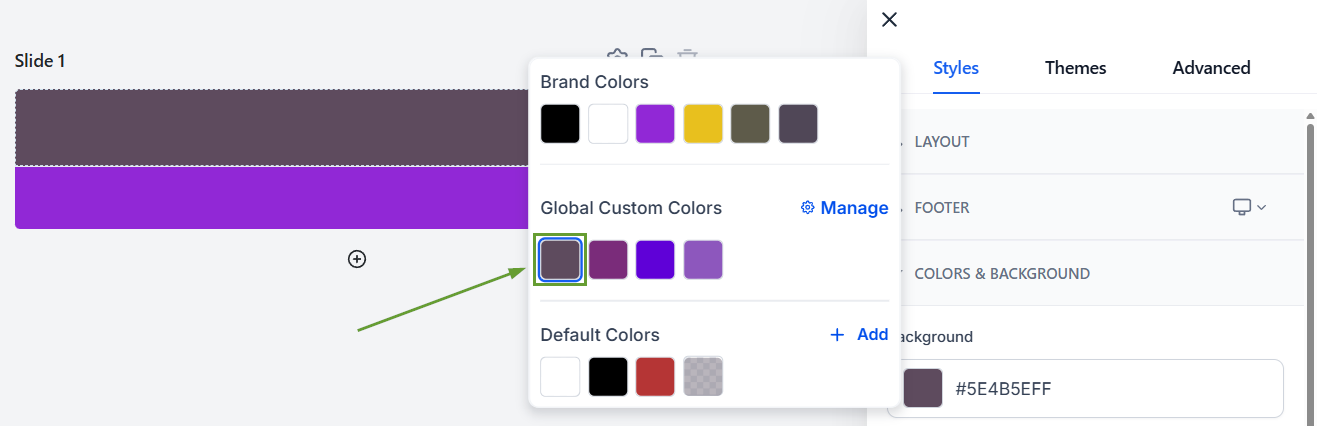Select the magenta global custom color
The width and height of the screenshot is (1317, 426).
[x=608, y=260]
